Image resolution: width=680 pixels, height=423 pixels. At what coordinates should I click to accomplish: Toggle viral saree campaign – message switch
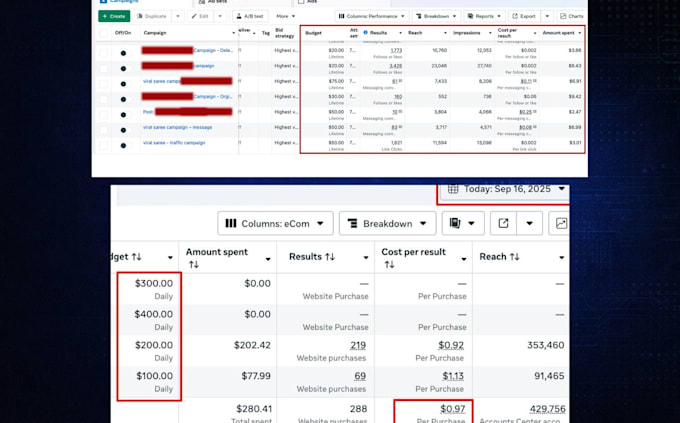(125, 130)
